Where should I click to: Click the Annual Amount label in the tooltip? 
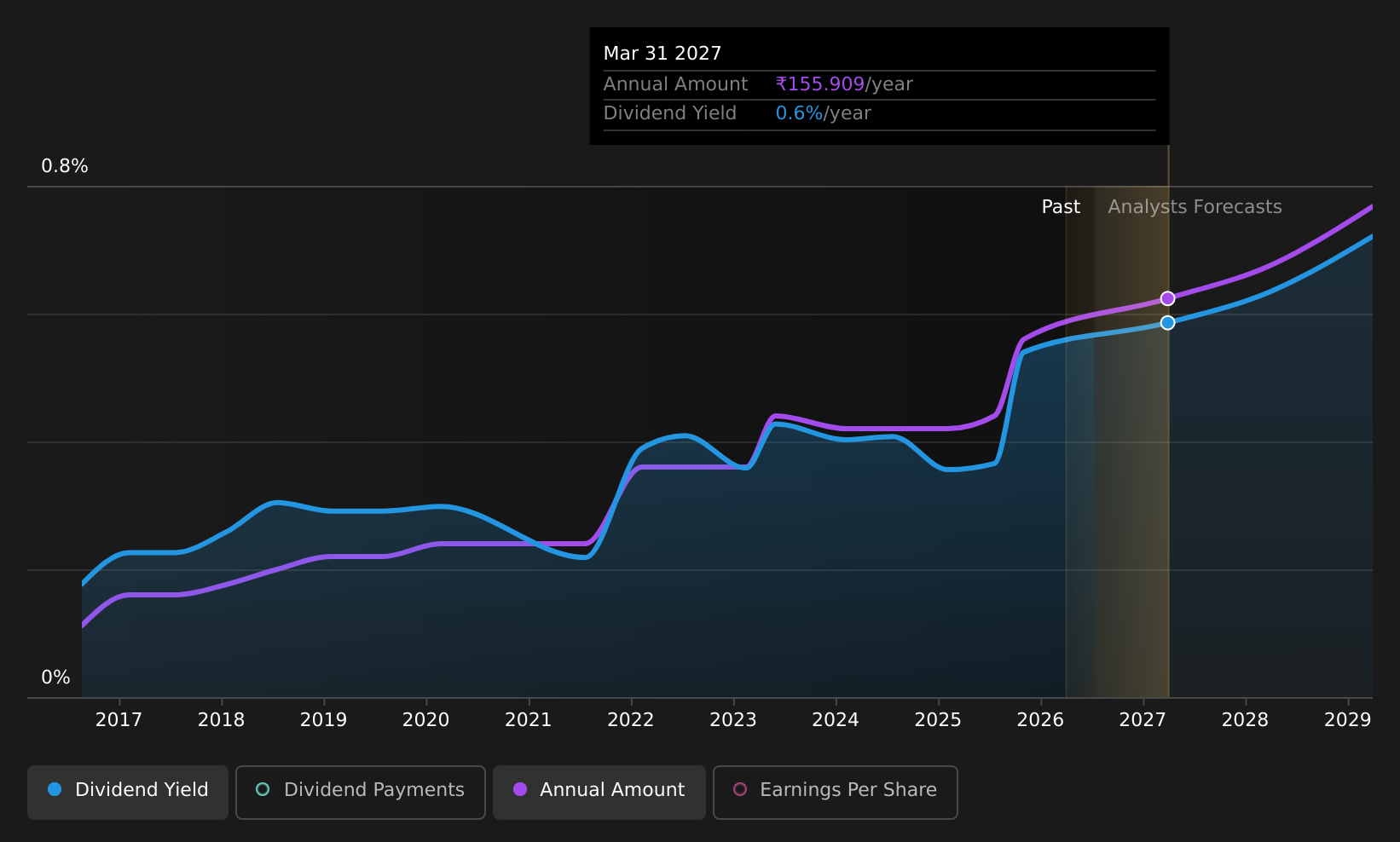[x=675, y=84]
